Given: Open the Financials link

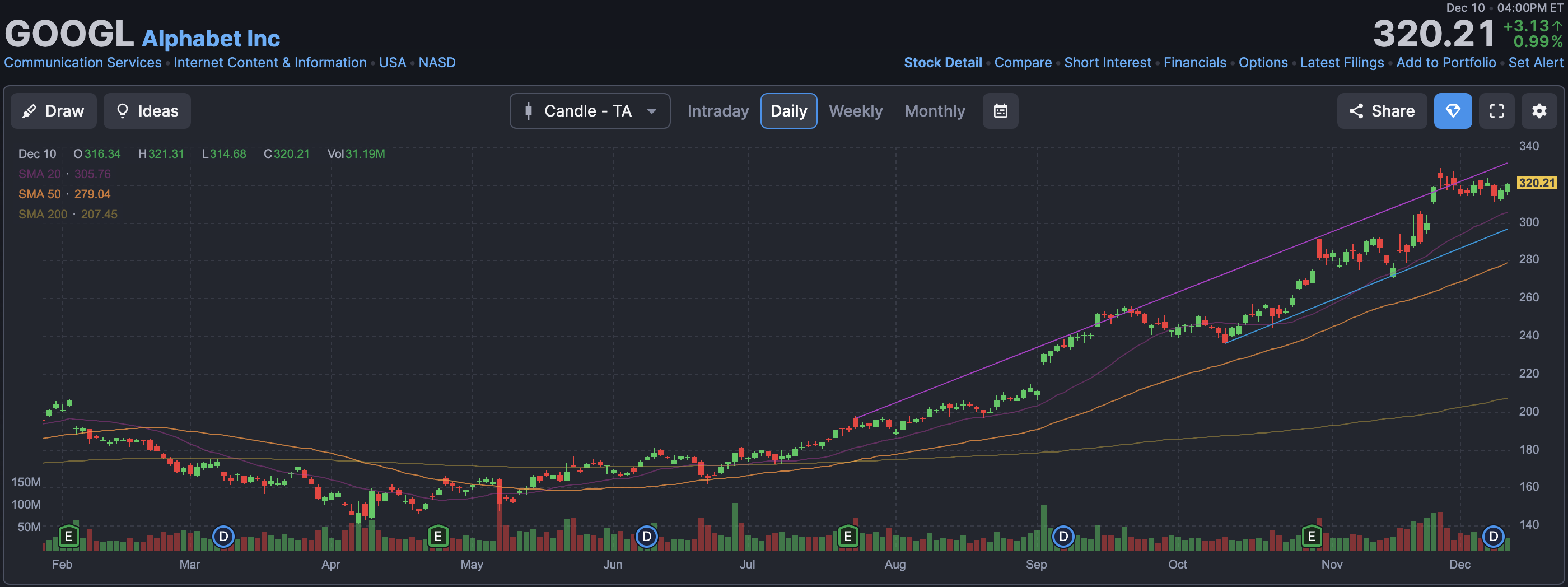Looking at the screenshot, I should (x=1194, y=63).
